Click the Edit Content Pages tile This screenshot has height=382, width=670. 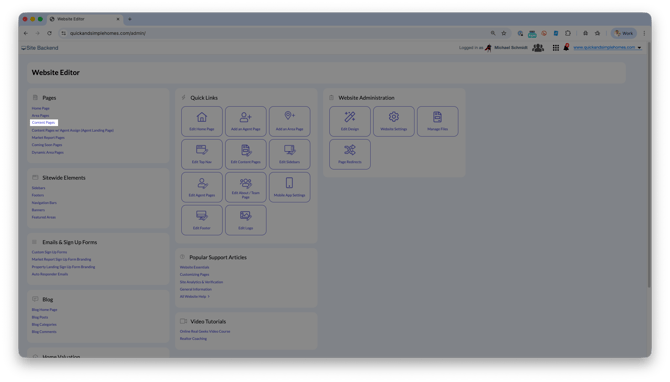coord(246,154)
